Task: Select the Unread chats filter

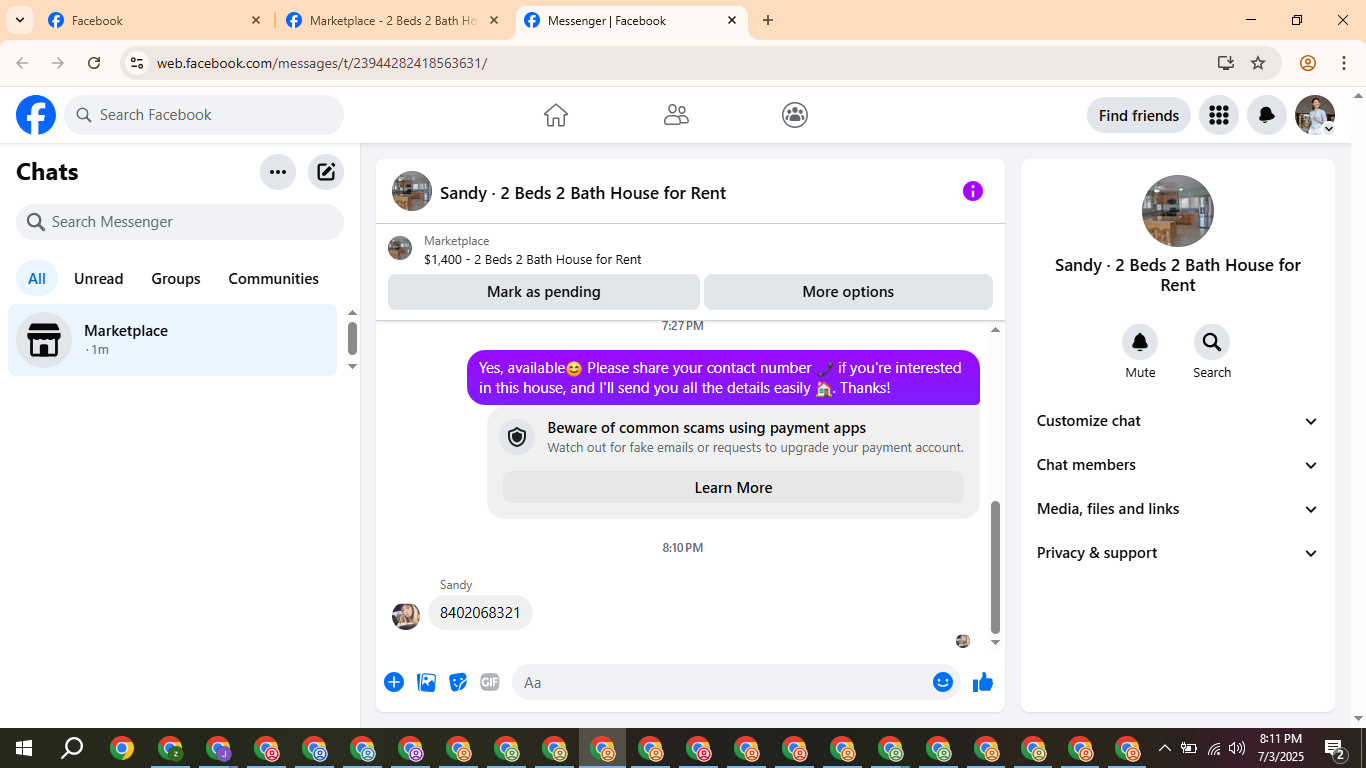Action: (99, 279)
